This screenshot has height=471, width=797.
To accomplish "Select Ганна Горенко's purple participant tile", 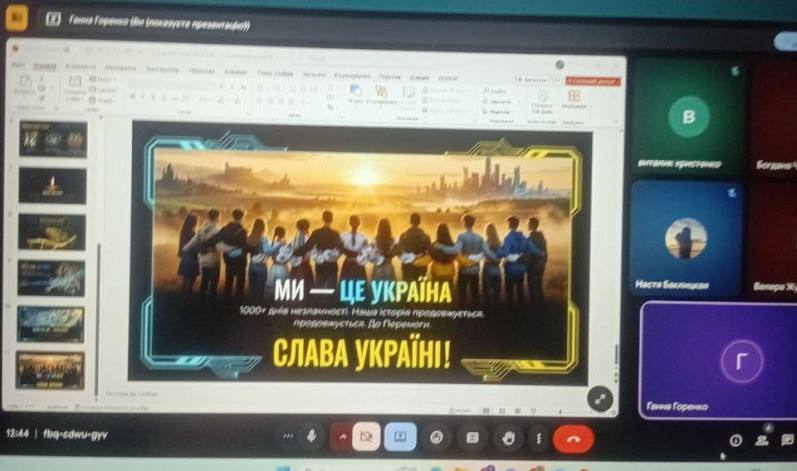I will point(718,360).
